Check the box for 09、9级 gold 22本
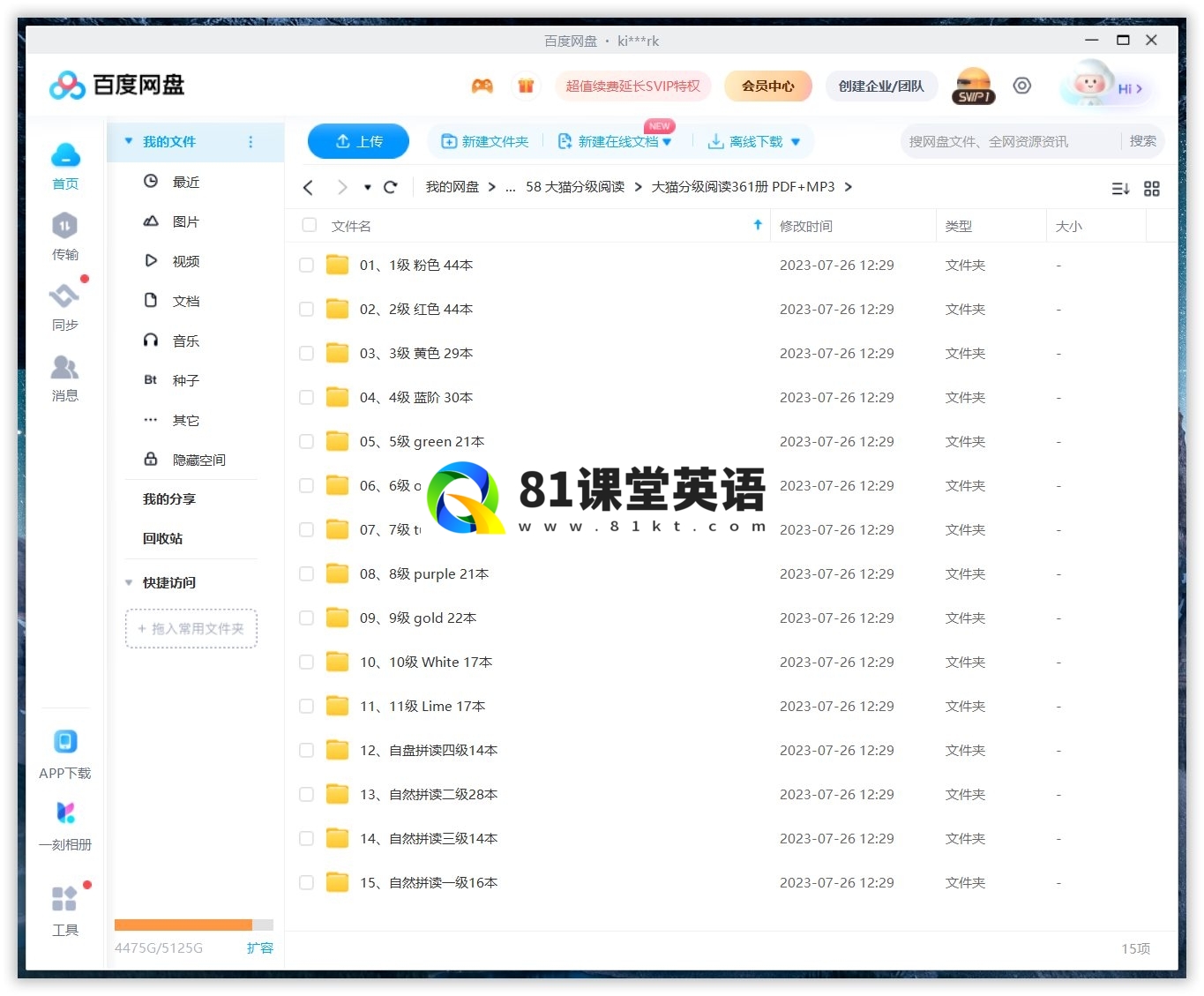Image resolution: width=1204 pixels, height=996 pixels. click(306, 618)
